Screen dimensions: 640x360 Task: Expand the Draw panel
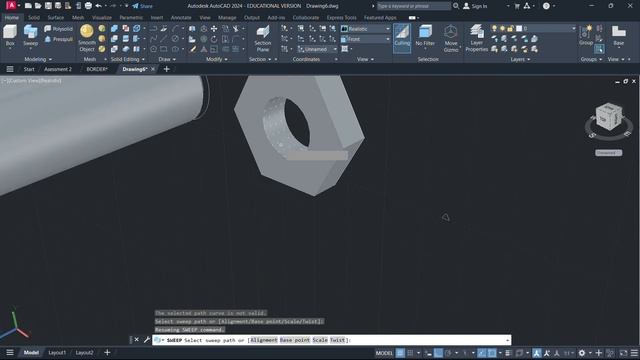(x=167, y=60)
